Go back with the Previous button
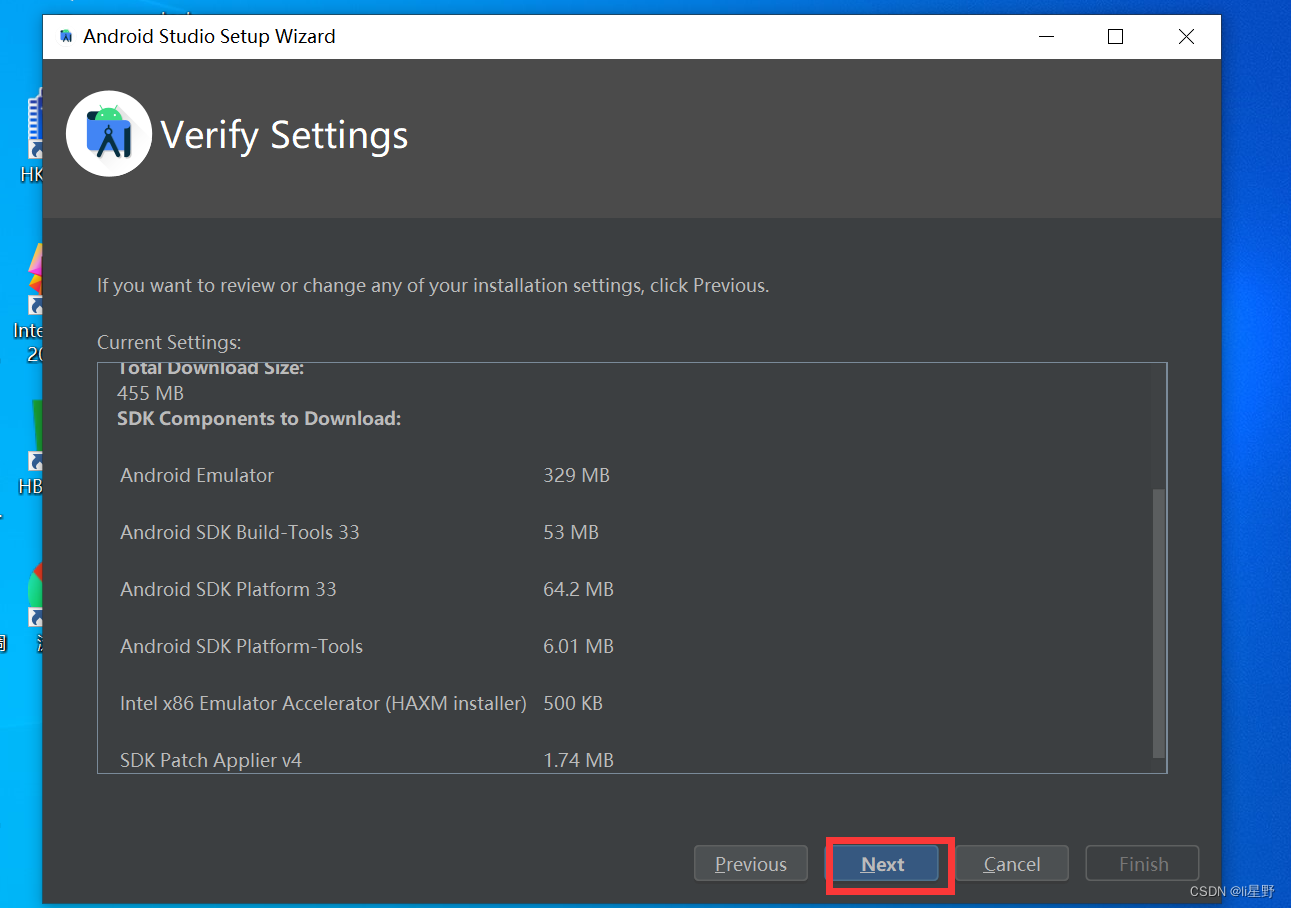 tap(751, 864)
